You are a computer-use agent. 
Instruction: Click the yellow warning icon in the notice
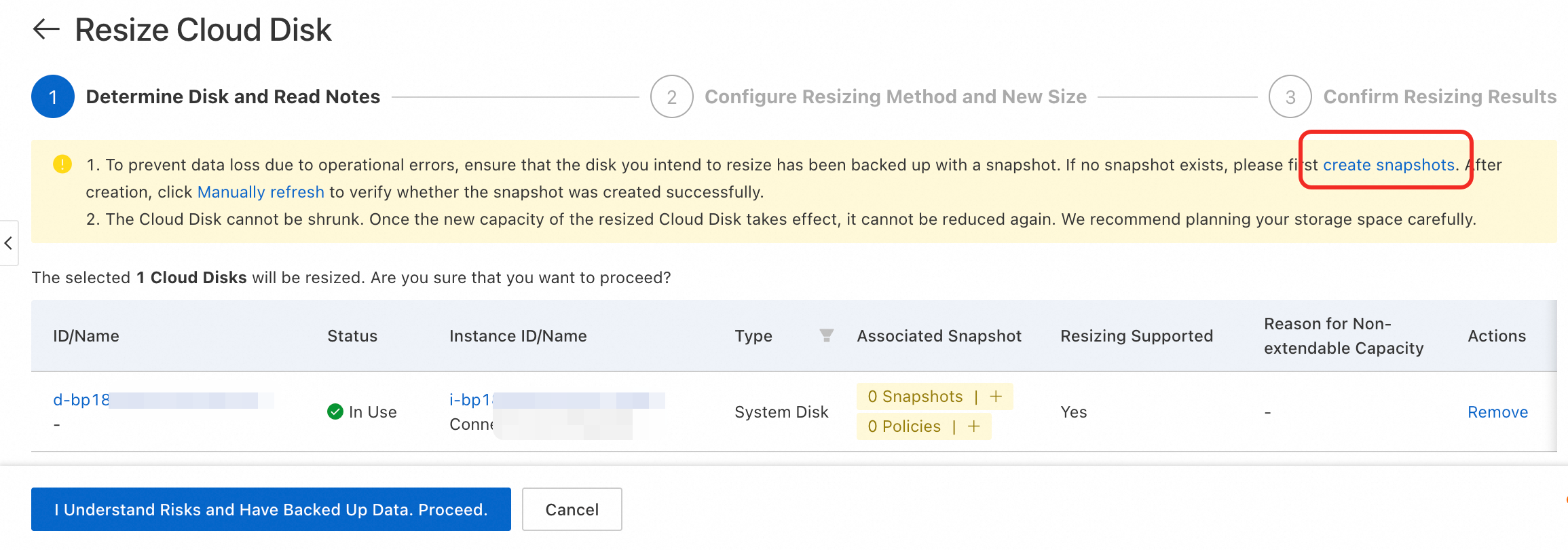tap(62, 164)
